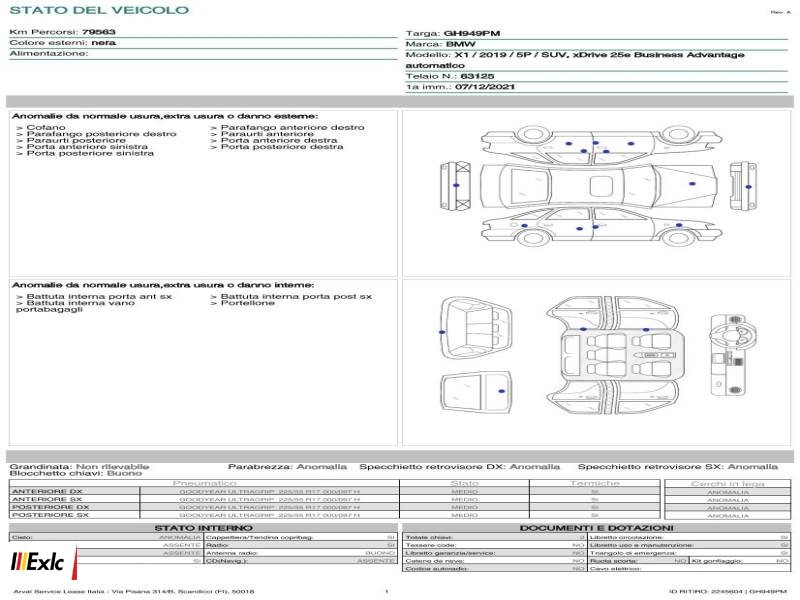Screen dimensions: 800x600
Task: Click the Antenna radio row
Action: [300, 553]
